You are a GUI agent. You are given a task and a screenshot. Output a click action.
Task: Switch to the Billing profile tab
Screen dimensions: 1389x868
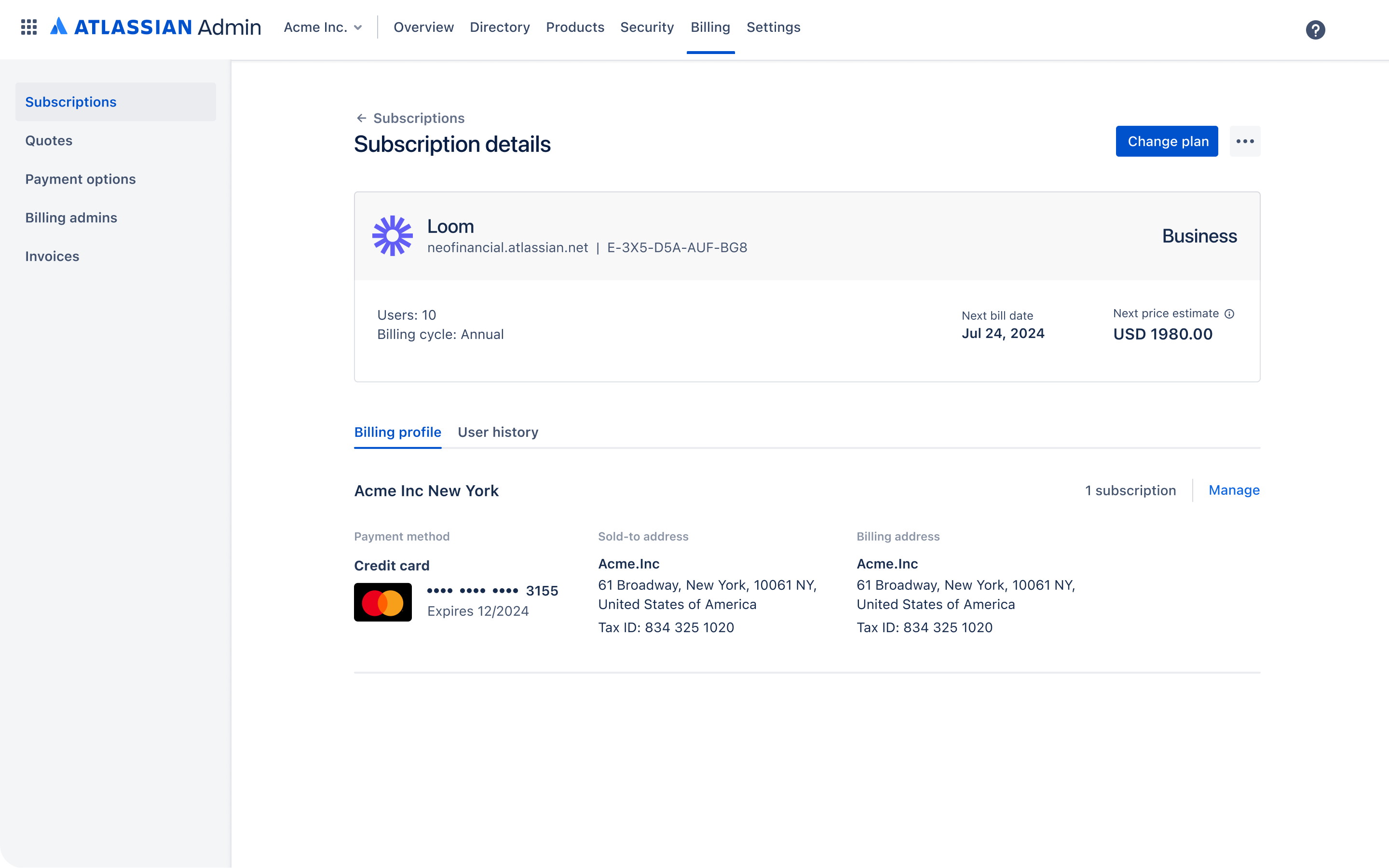(397, 432)
